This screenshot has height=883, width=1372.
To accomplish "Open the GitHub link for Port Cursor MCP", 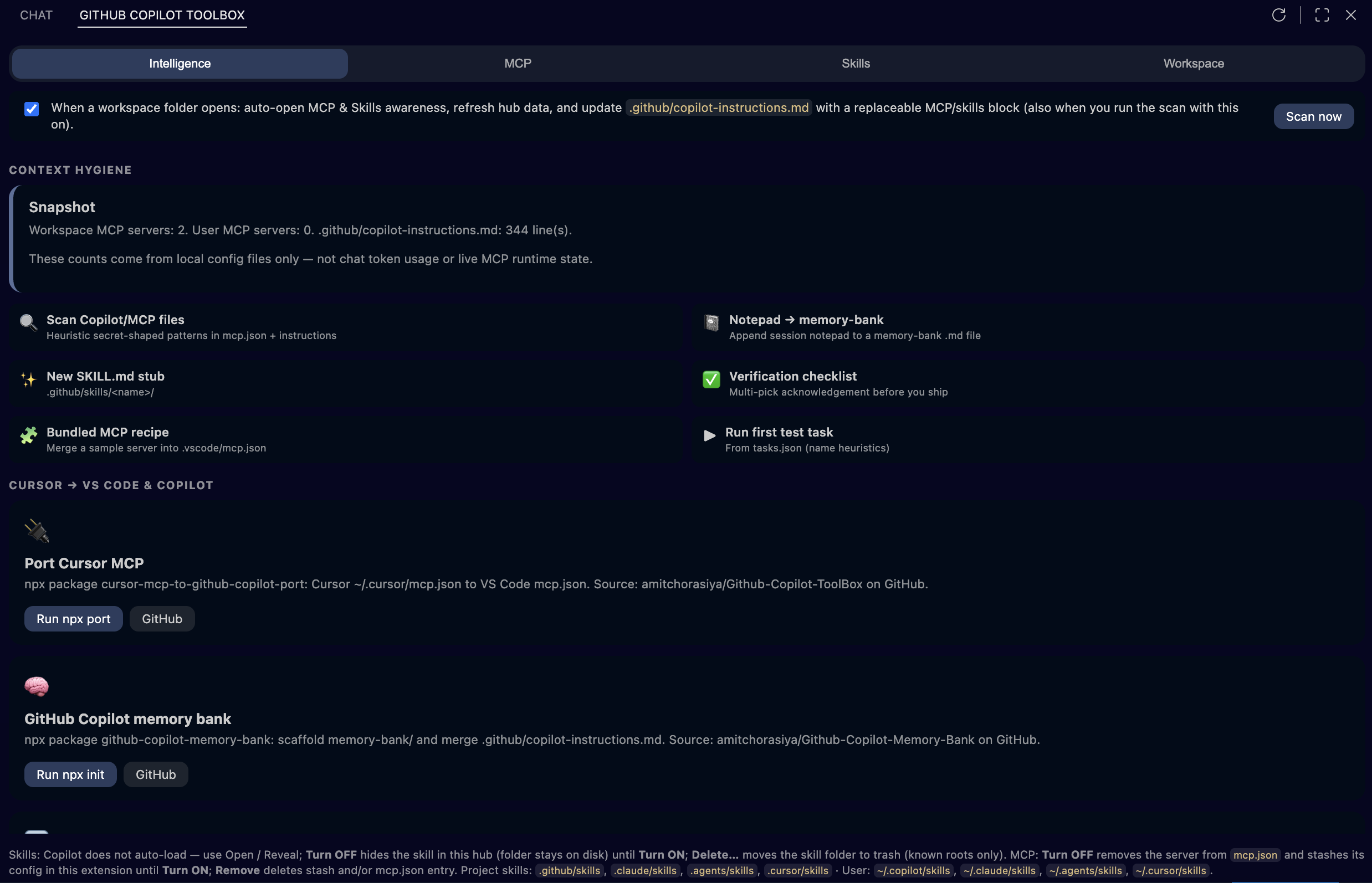I will (x=162, y=619).
